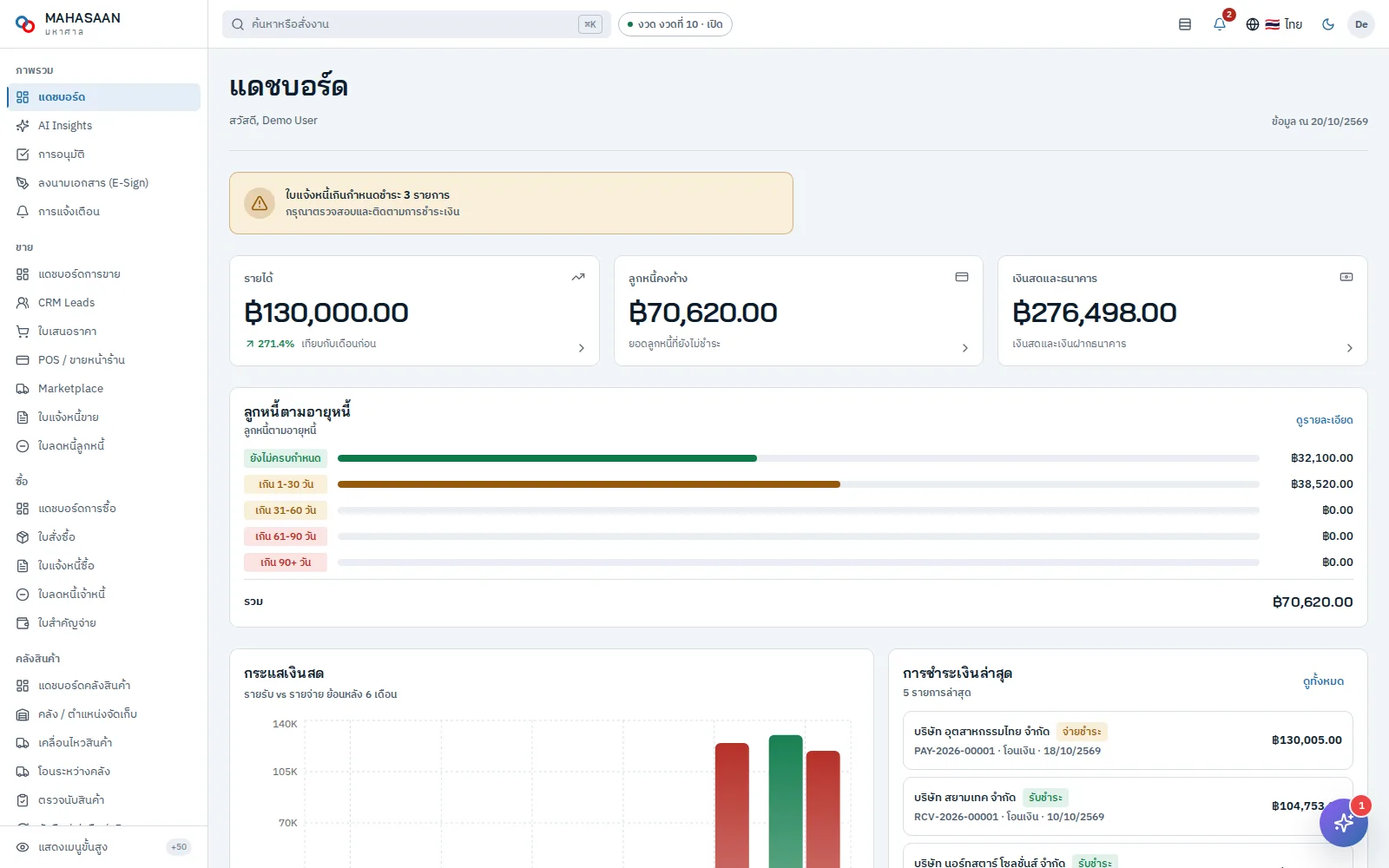Click the MAHASAAN logo
Screen dimensions: 1389x868
(68, 23)
